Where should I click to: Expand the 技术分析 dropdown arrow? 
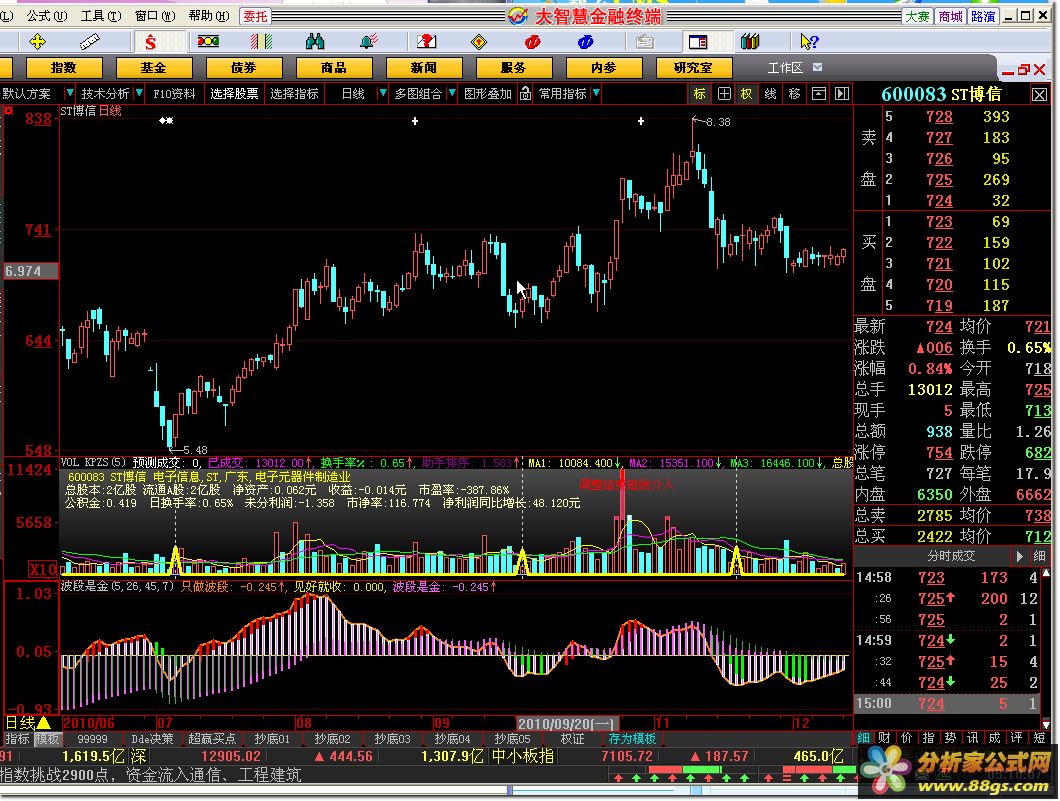point(139,93)
